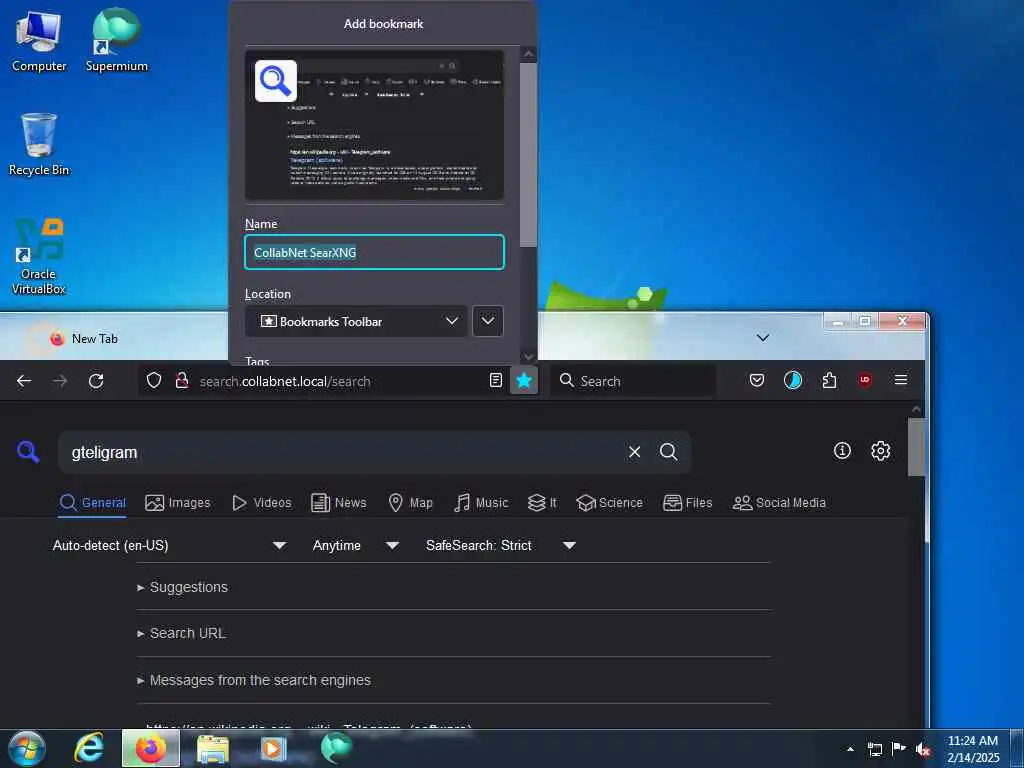Screen dimensions: 1024x768
Task: Open the language Auto-detect (en-US) dropdown
Action: point(169,545)
